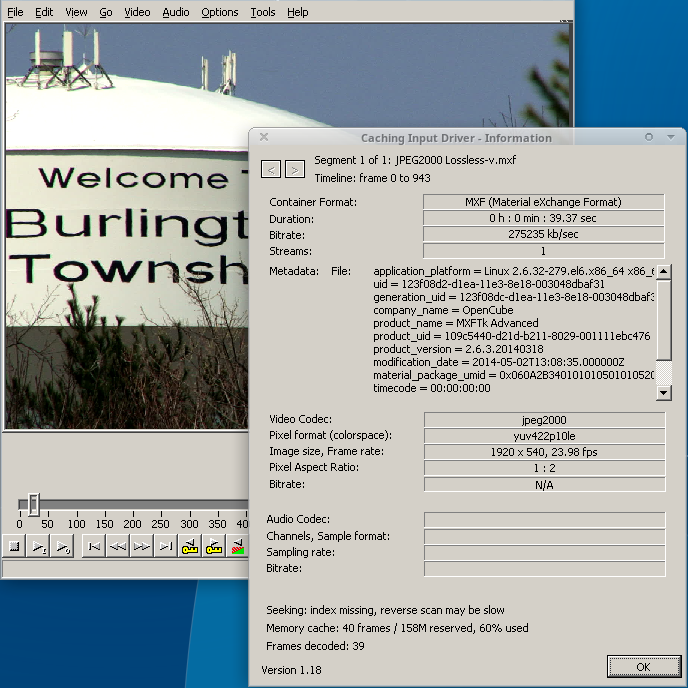Jump to the end of the video
The image size is (688, 688).
click(x=165, y=547)
